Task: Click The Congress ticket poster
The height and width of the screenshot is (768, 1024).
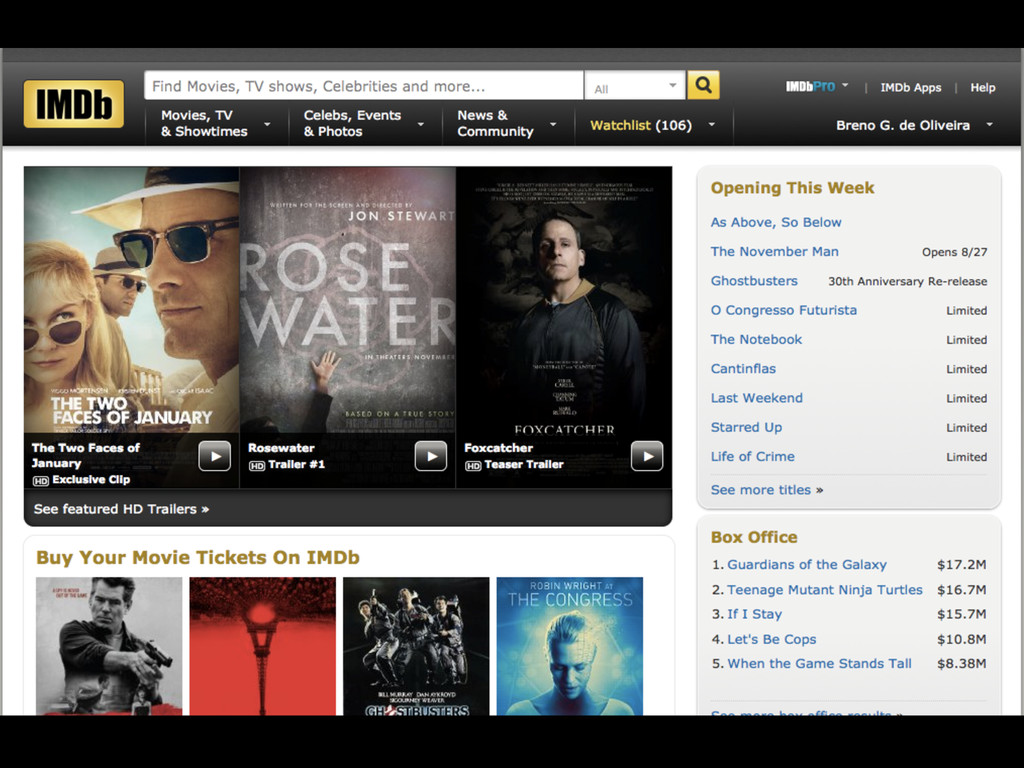Action: click(x=569, y=646)
